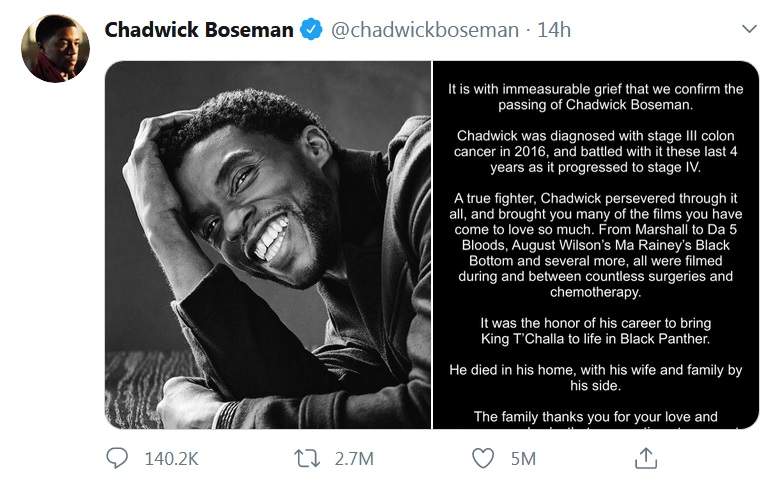Click the "immeasurable grief" opening paragraph
780x485 pixels.
tap(595, 97)
